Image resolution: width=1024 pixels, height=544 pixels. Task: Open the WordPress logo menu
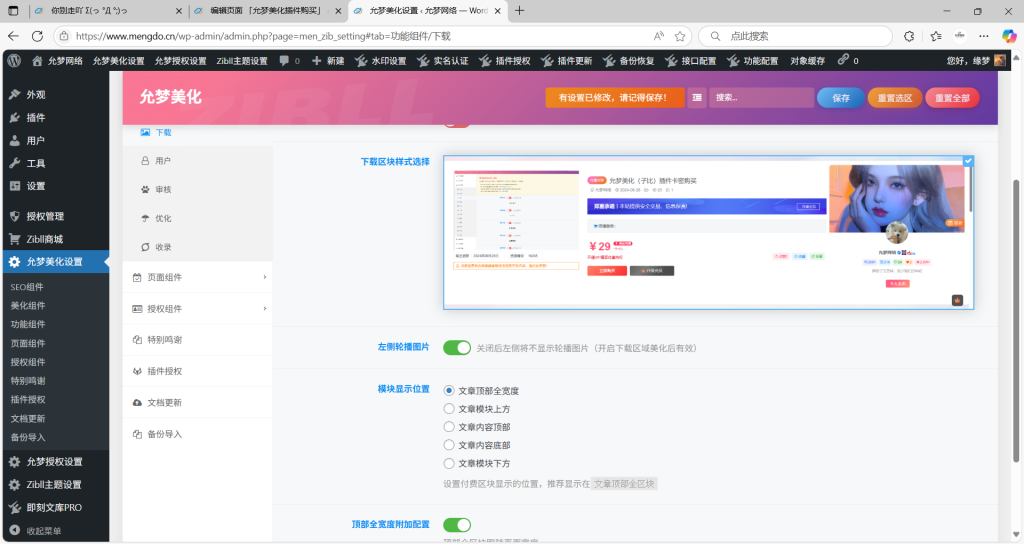14,61
